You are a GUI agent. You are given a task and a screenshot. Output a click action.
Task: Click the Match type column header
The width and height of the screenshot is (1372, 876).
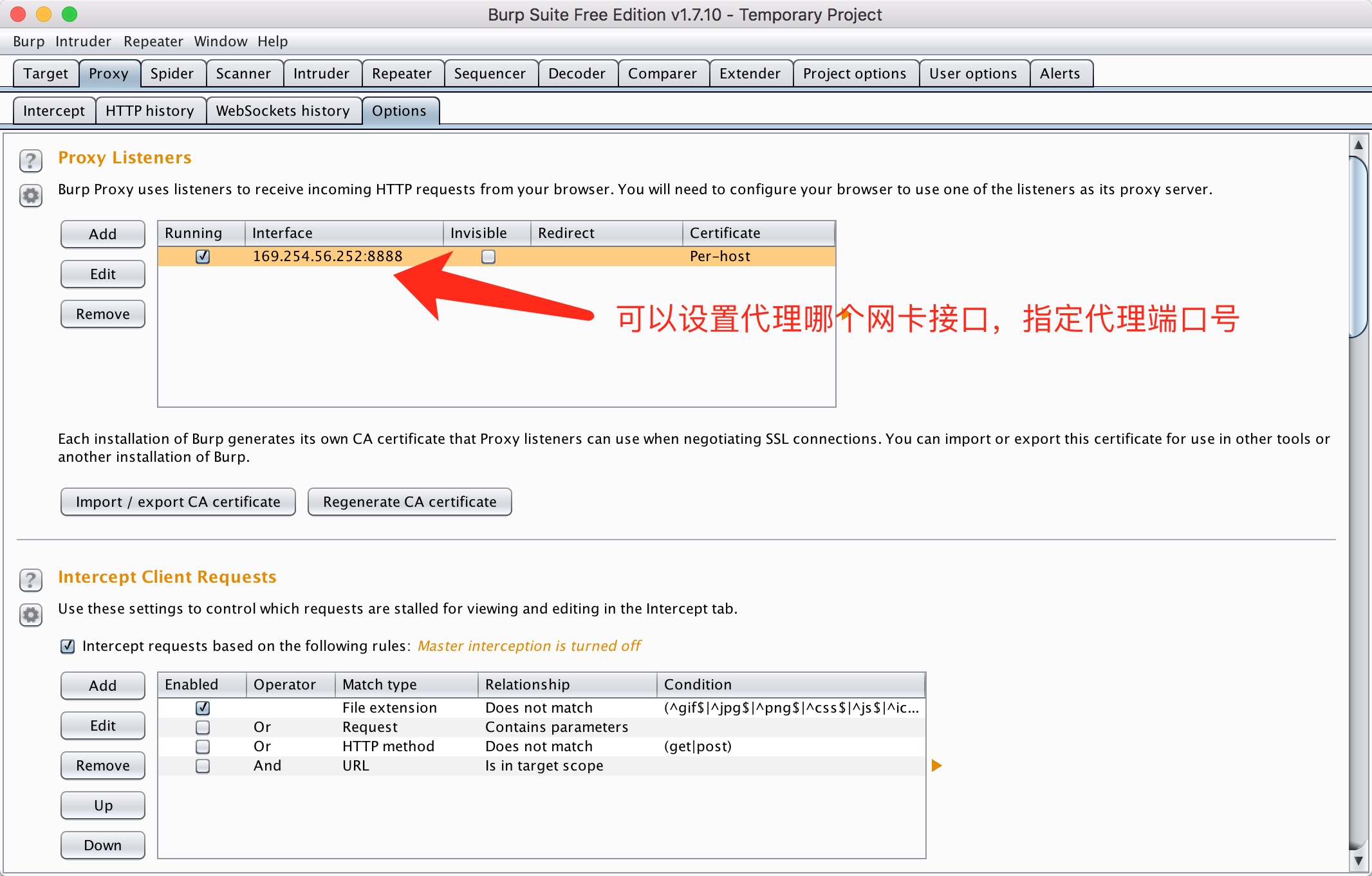coord(407,685)
